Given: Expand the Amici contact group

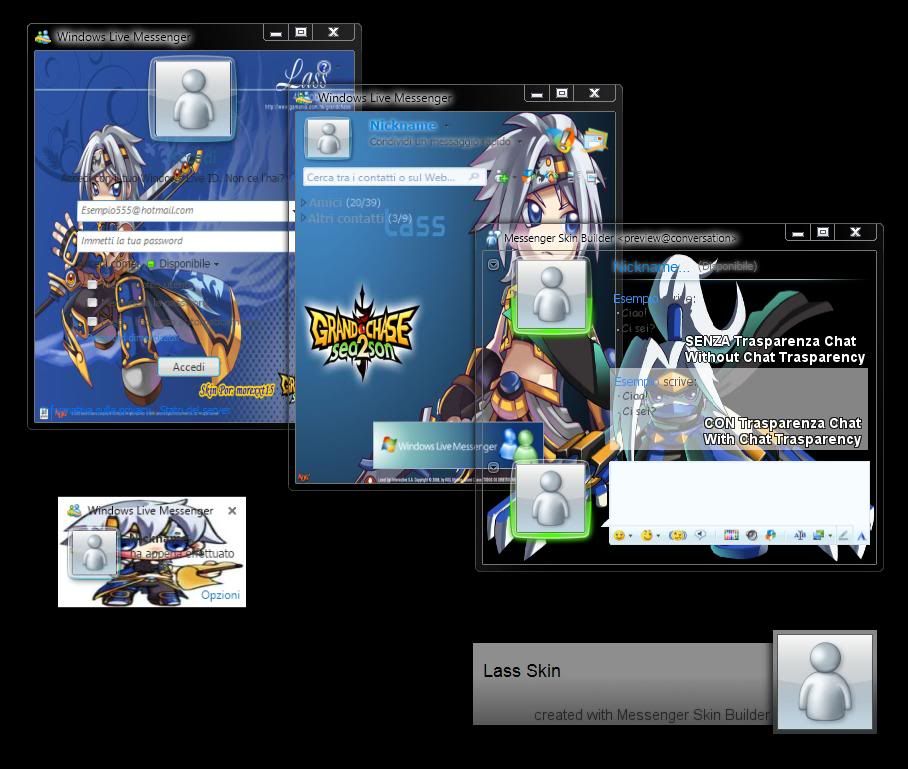Looking at the screenshot, I should (x=304, y=203).
